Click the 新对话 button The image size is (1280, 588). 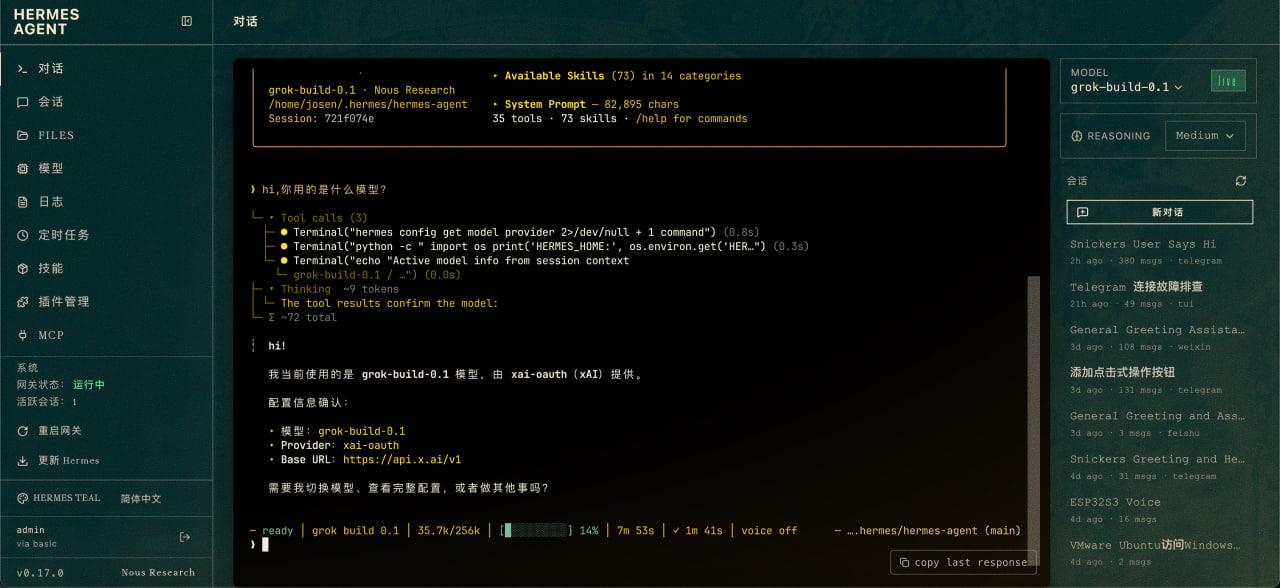(1159, 212)
